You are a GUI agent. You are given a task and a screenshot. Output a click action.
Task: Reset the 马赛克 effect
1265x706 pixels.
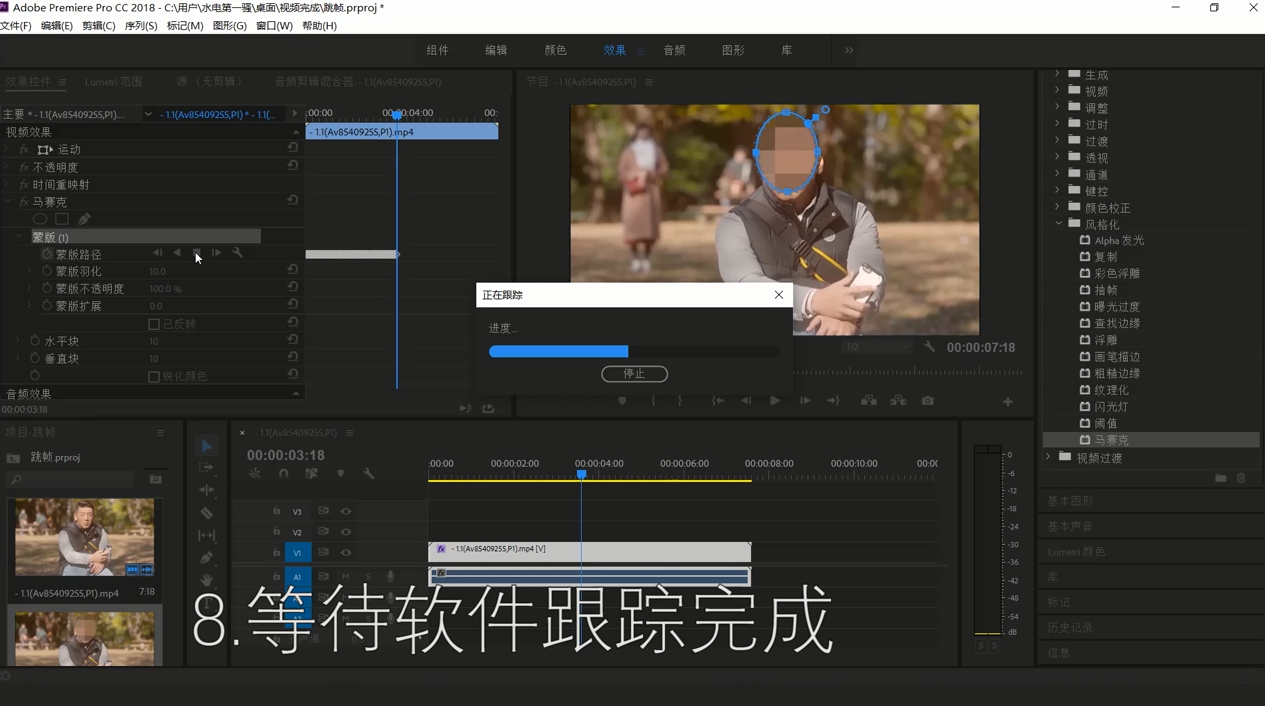(293, 201)
